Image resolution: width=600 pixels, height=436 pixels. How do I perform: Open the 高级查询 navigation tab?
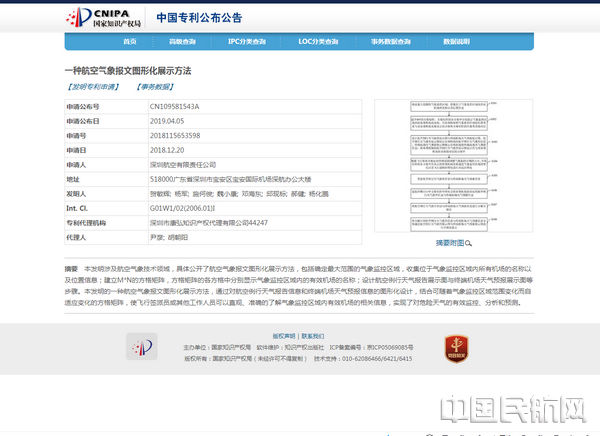coord(182,42)
